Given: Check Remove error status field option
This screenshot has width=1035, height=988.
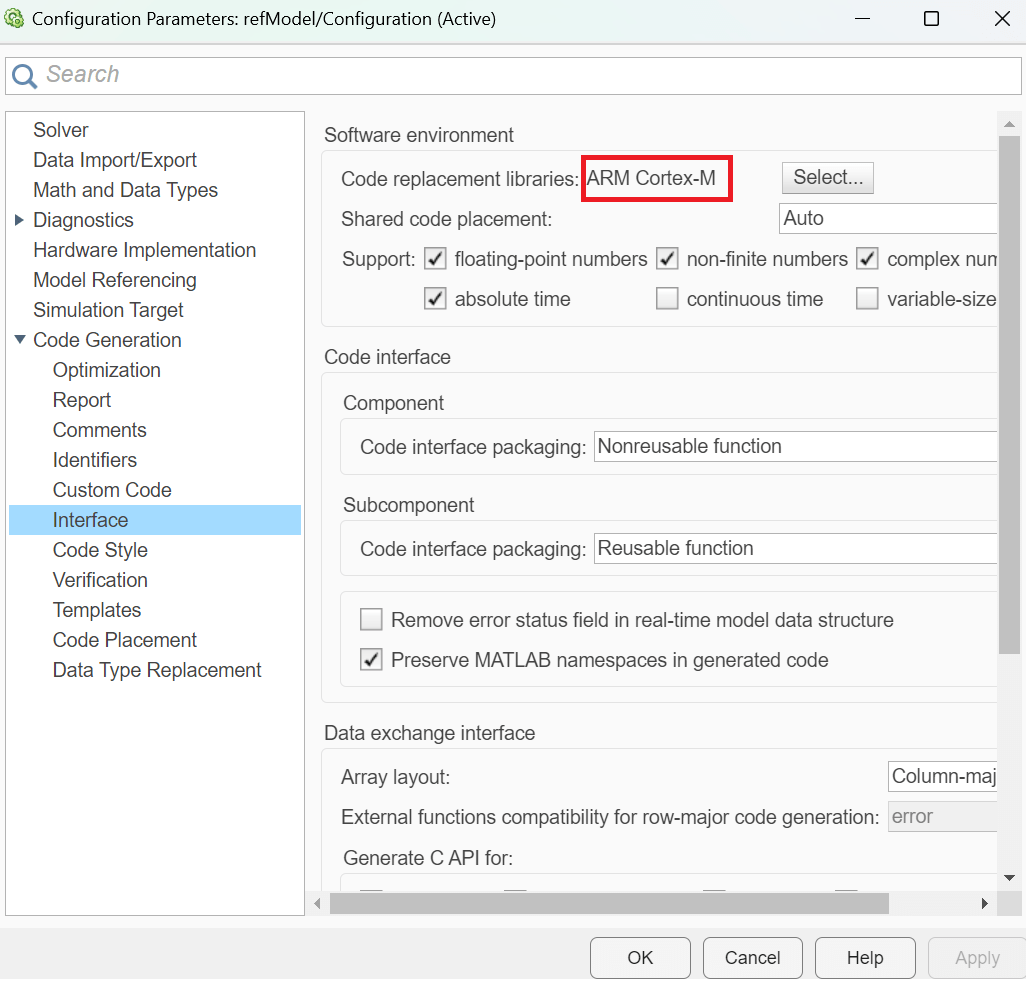Looking at the screenshot, I should 371,620.
